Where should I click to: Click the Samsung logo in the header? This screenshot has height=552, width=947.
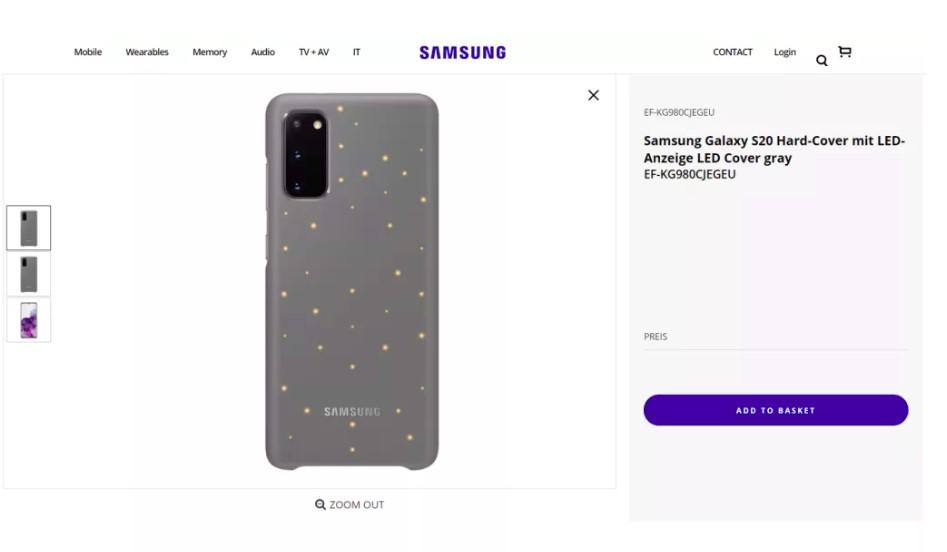(462, 53)
